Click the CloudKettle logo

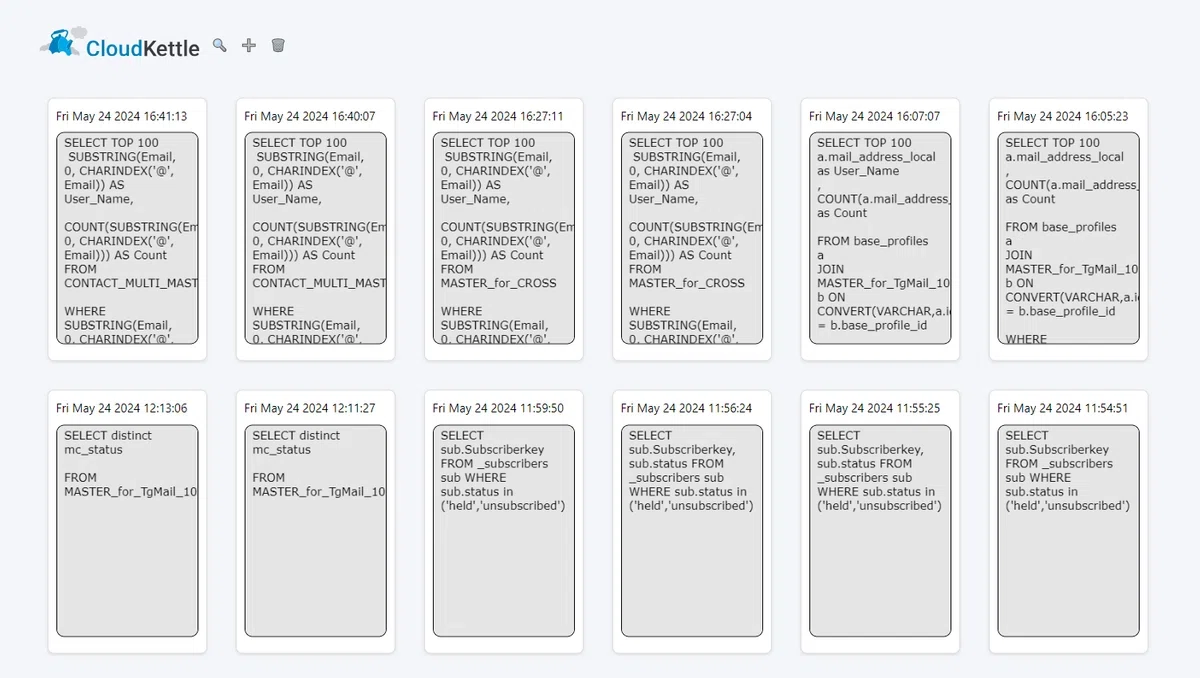[119, 44]
